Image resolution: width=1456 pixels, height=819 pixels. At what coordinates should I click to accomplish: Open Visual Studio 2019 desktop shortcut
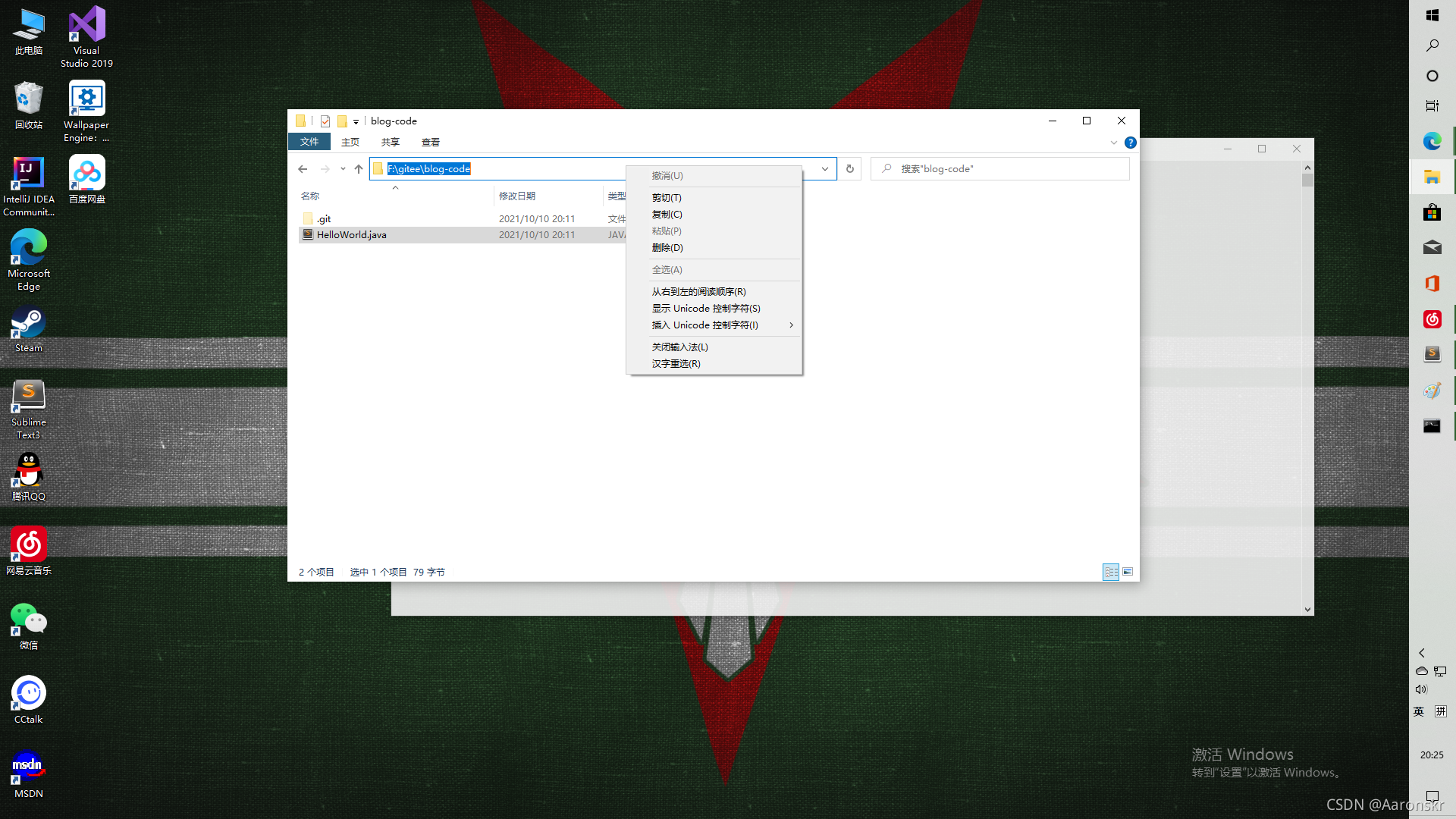pos(86,36)
